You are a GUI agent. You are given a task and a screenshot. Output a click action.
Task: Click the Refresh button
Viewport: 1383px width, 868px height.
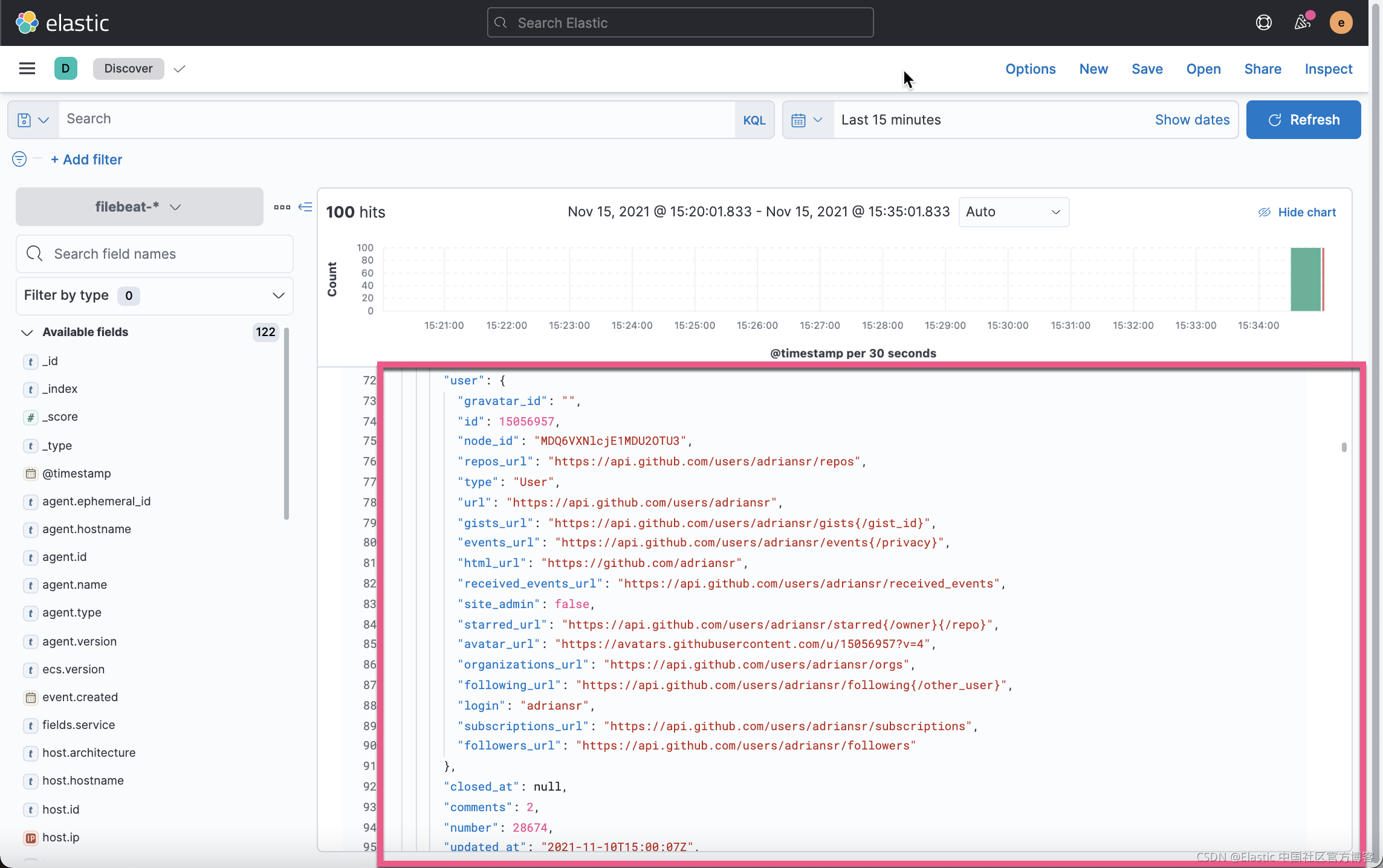point(1303,120)
